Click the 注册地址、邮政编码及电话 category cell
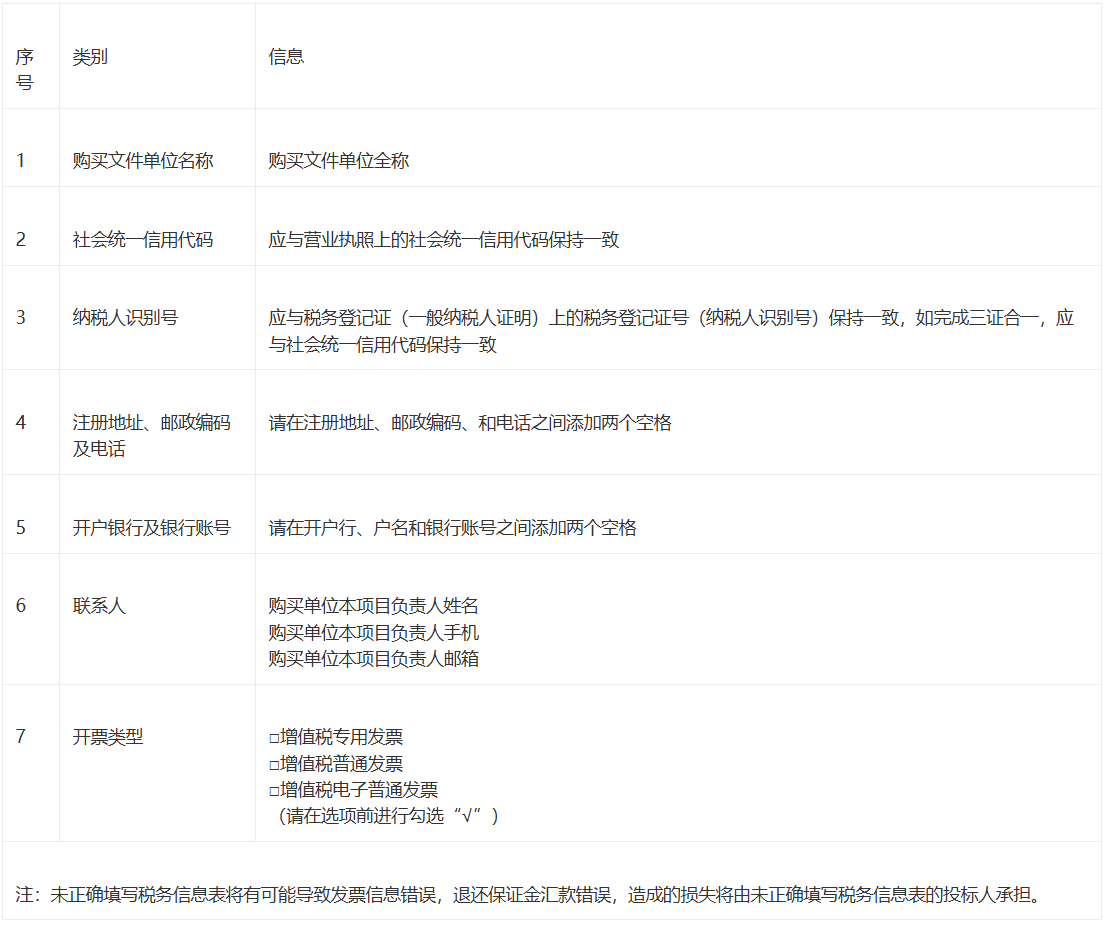 (x=151, y=436)
